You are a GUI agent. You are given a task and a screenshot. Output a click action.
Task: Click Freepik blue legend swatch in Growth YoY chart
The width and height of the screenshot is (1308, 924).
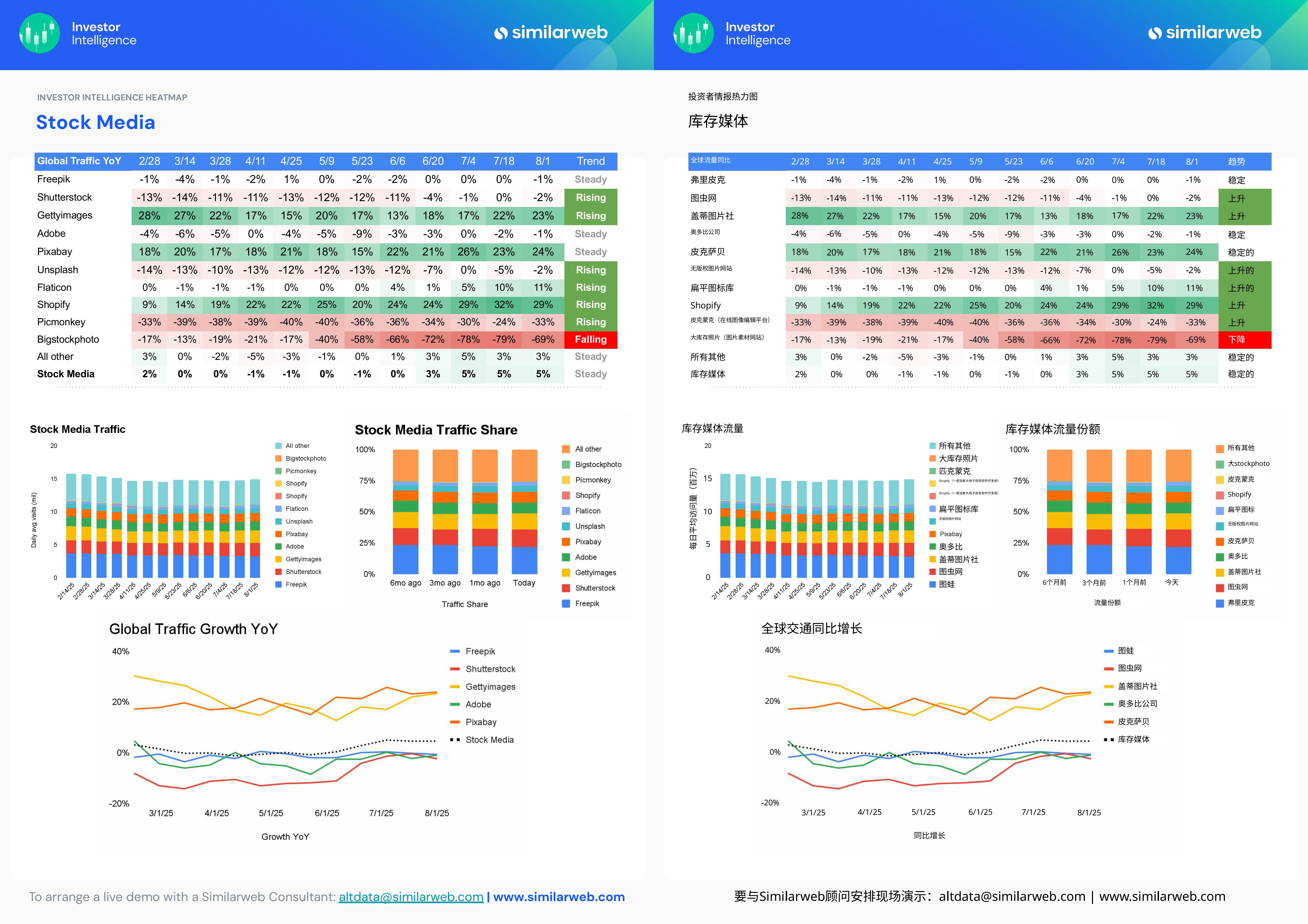tap(455, 651)
